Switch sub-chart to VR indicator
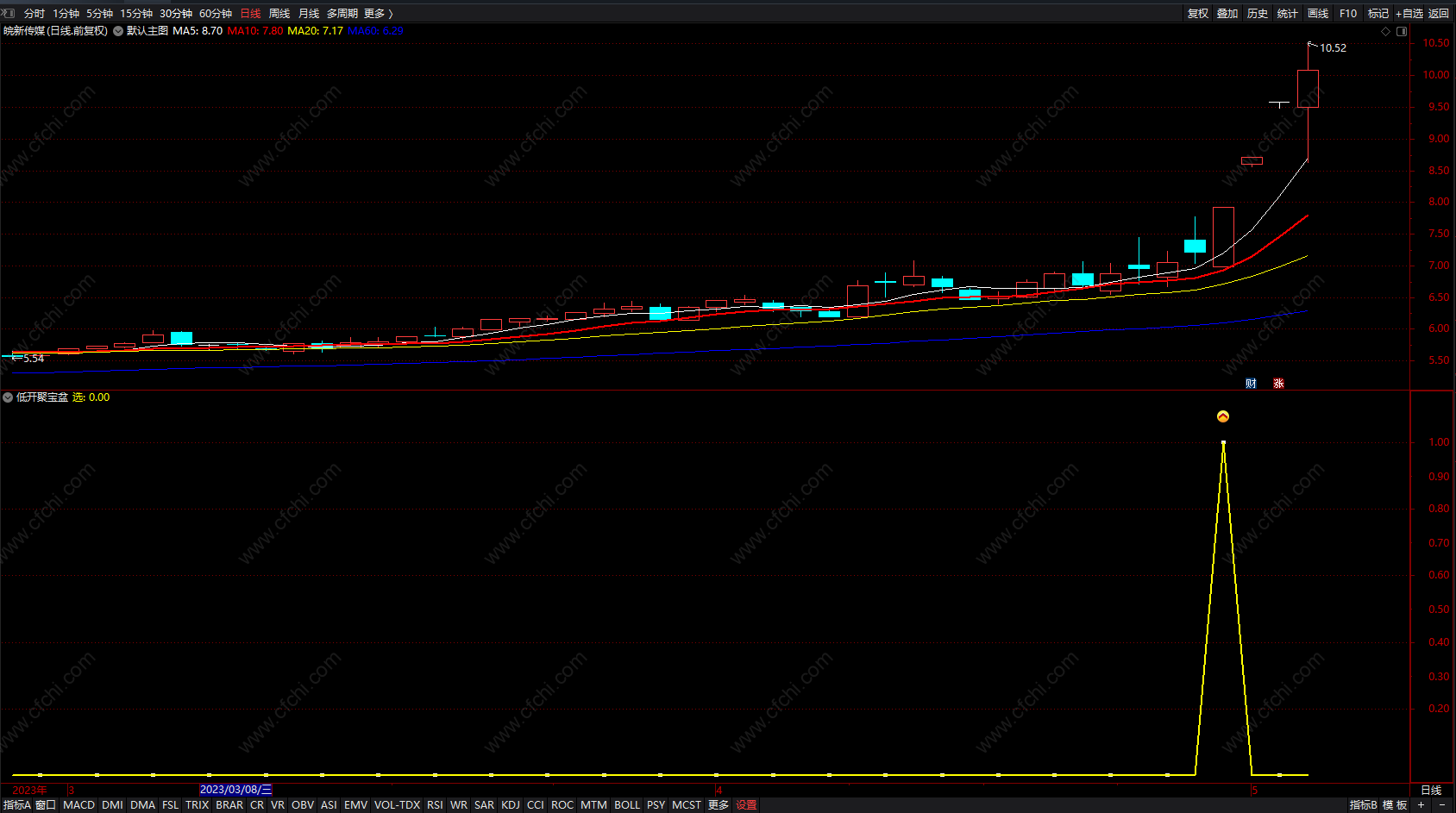Screen dimensions: 1456x813 point(278,805)
